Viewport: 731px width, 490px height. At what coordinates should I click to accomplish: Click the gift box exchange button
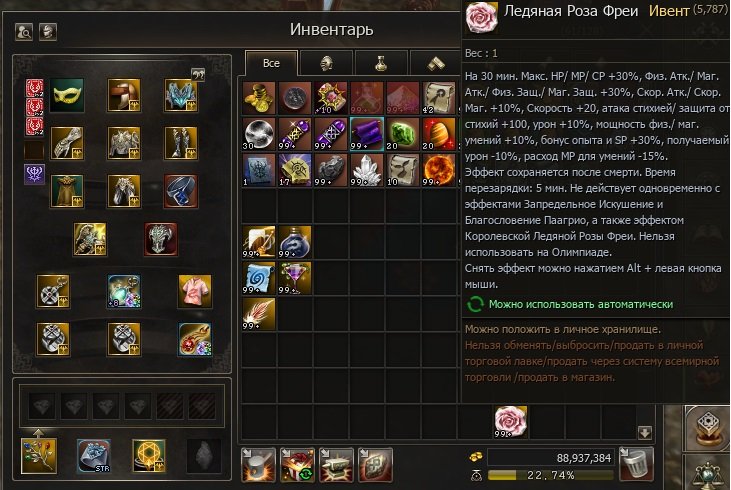tap(297, 465)
